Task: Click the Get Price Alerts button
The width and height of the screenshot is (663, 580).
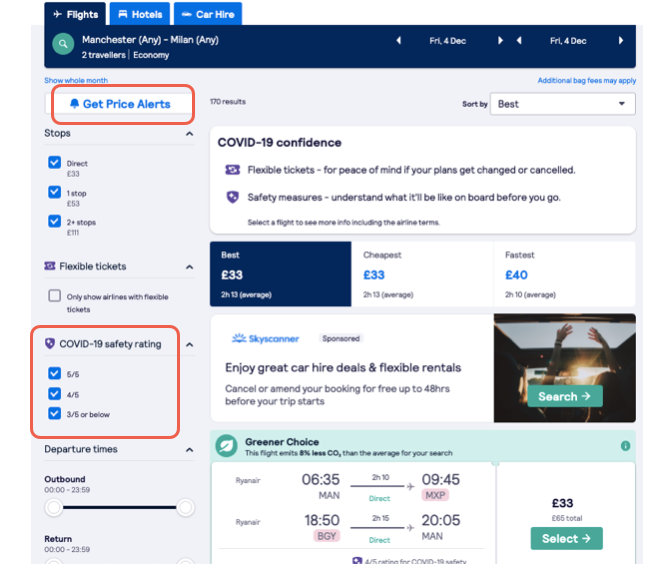Action: [x=120, y=104]
